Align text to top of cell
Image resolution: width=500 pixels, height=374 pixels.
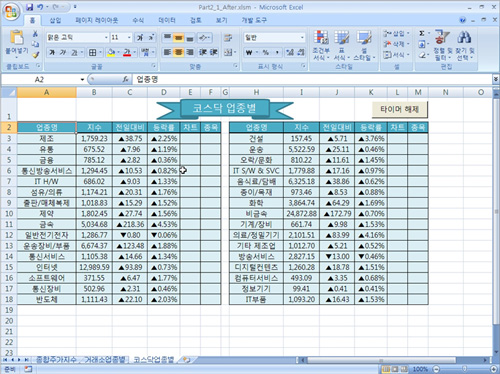click(168, 37)
